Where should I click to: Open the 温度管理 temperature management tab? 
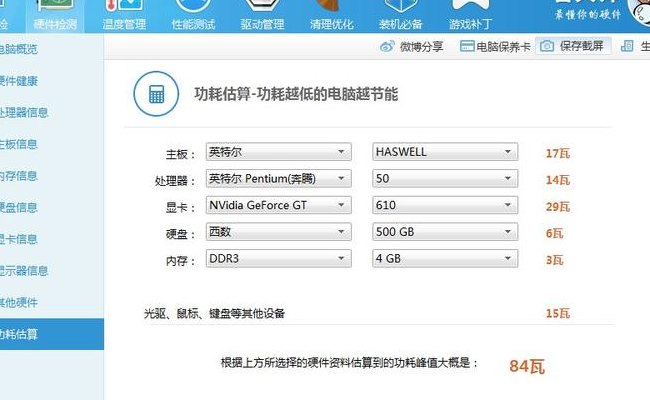[x=124, y=16]
